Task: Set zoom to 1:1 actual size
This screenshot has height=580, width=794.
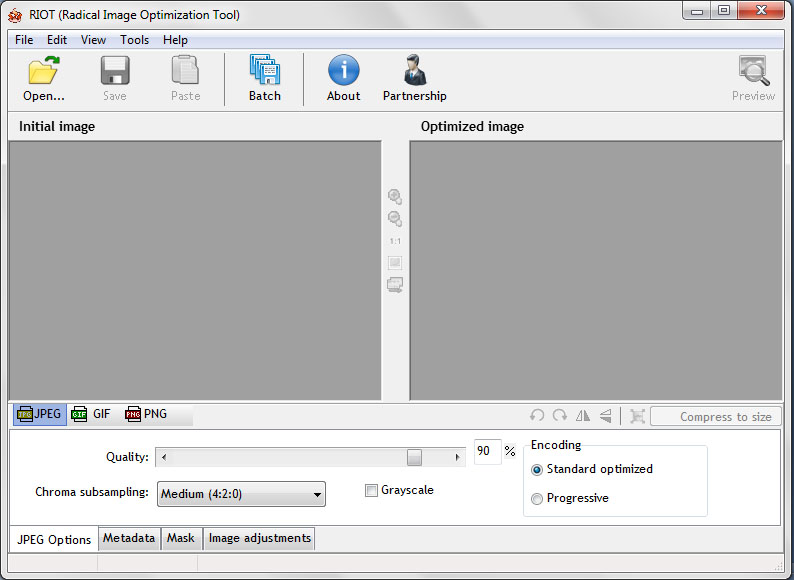Action: click(x=395, y=241)
